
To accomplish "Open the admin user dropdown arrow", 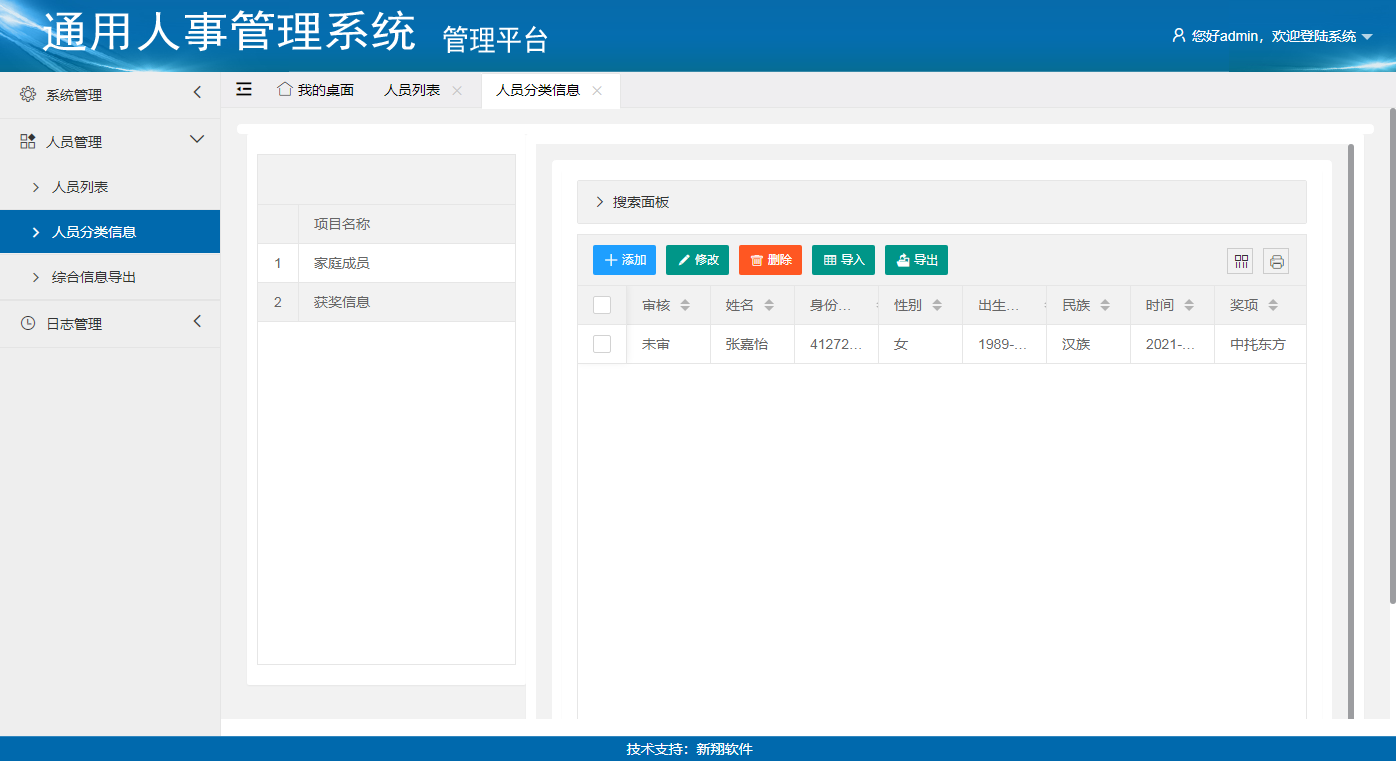I will [1367, 37].
